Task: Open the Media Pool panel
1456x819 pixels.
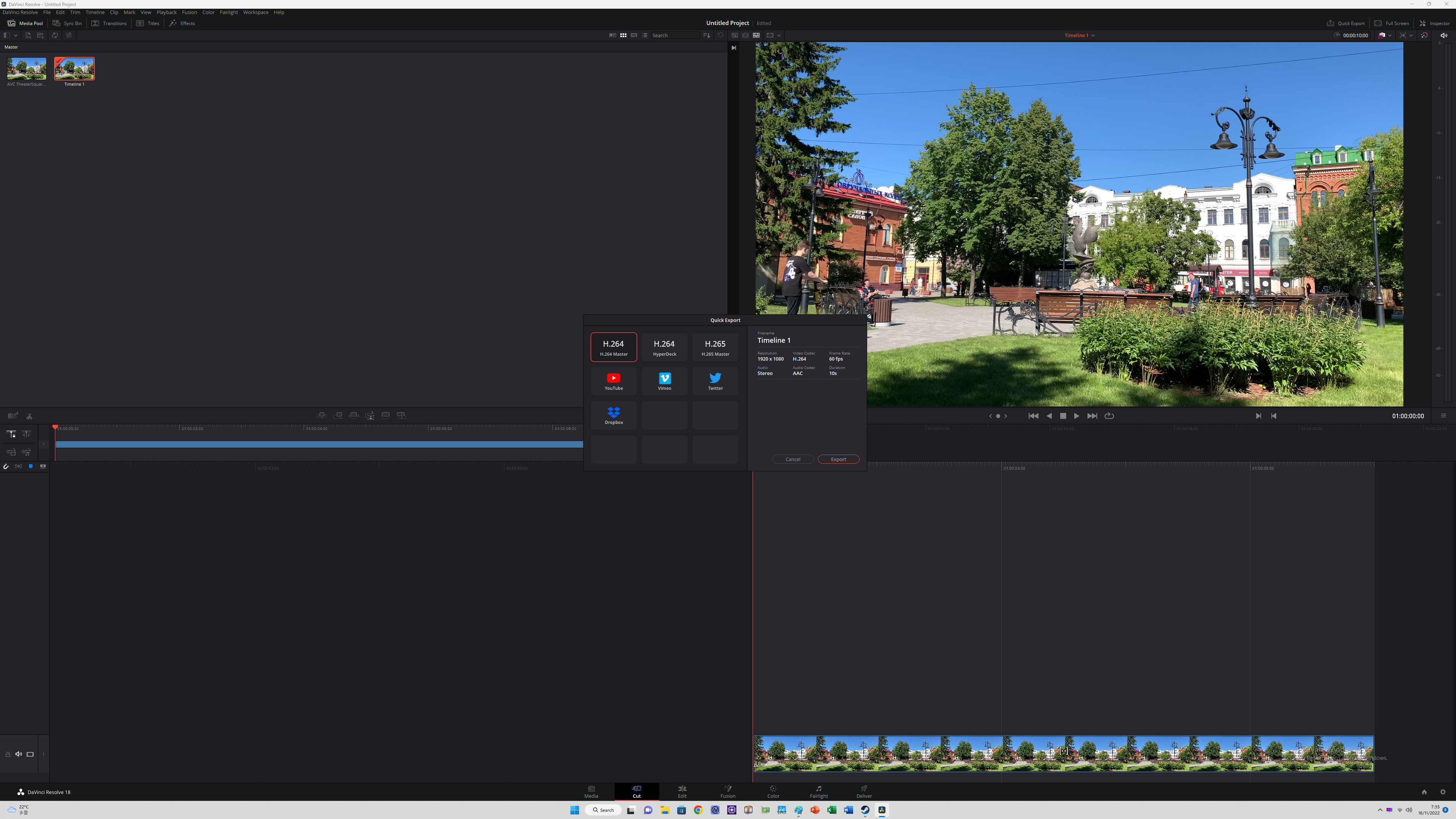Action: pos(25,23)
